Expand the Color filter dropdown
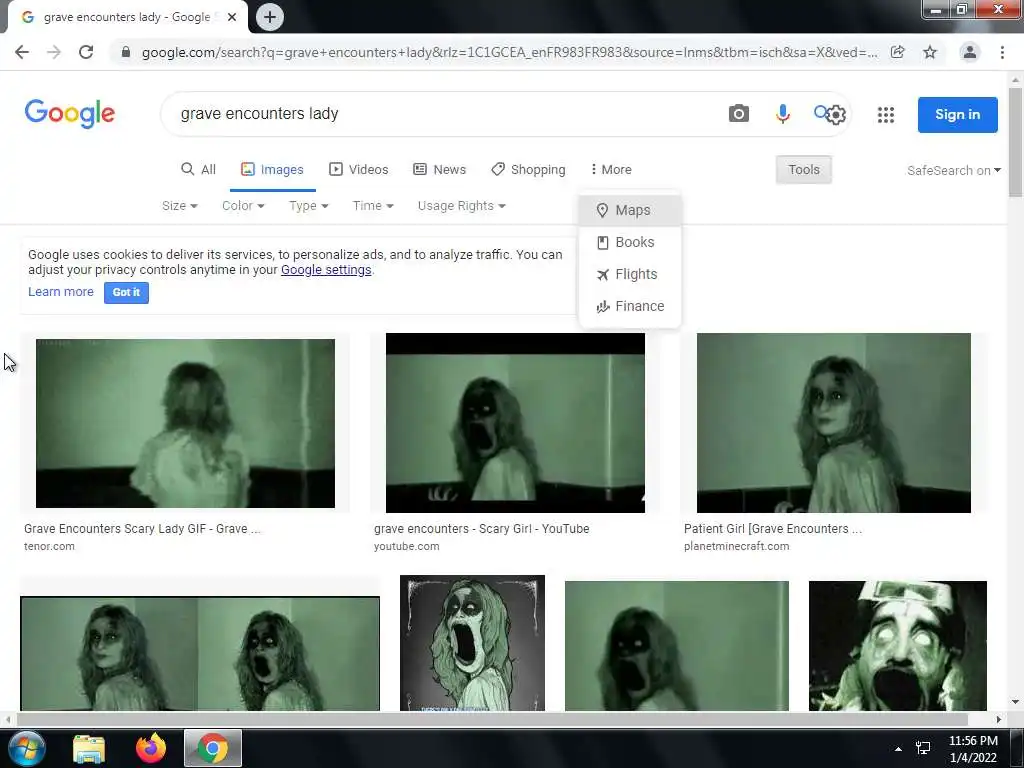 (x=243, y=206)
